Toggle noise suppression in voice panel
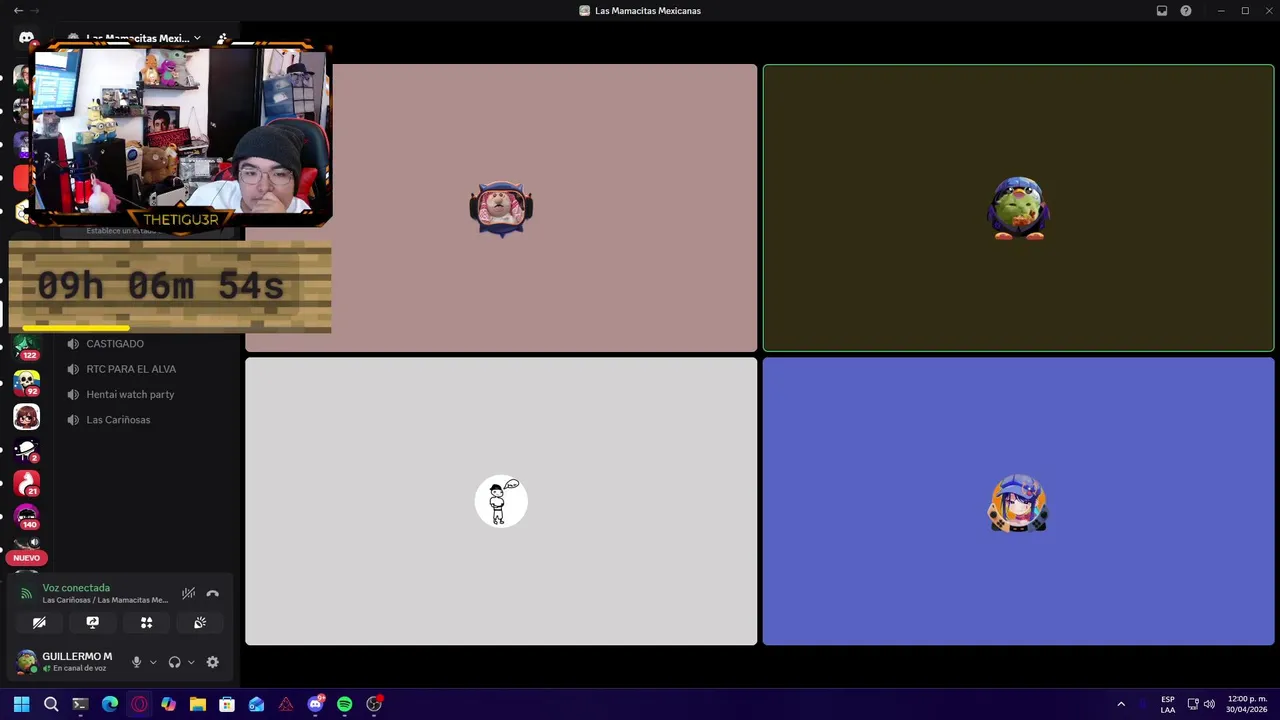The image size is (1280, 720). 188,593
